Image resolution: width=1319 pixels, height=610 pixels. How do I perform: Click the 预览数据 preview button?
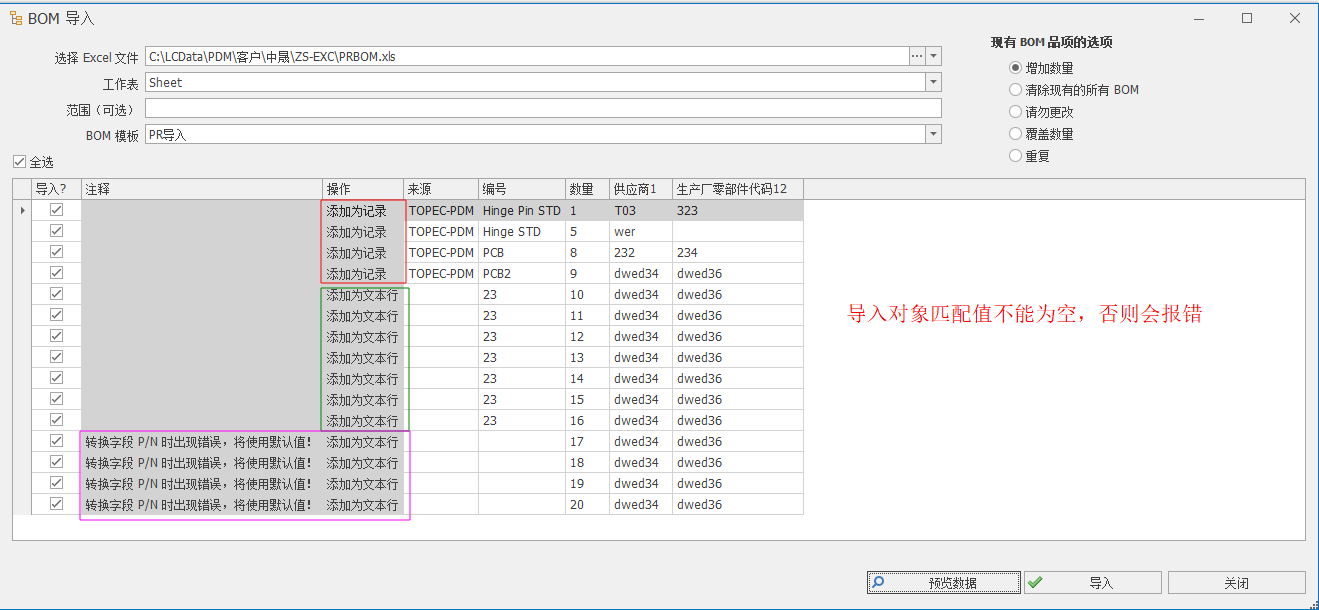coord(943,583)
